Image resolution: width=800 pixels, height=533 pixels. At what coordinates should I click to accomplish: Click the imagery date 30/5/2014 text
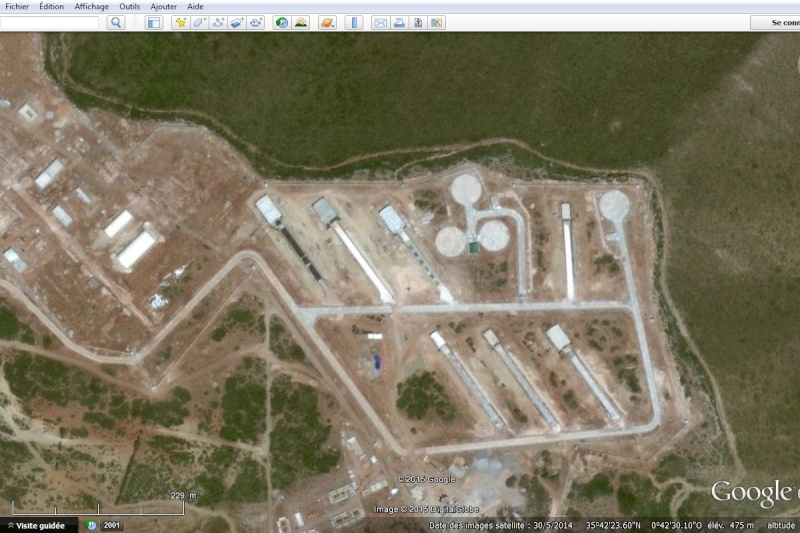(552, 525)
